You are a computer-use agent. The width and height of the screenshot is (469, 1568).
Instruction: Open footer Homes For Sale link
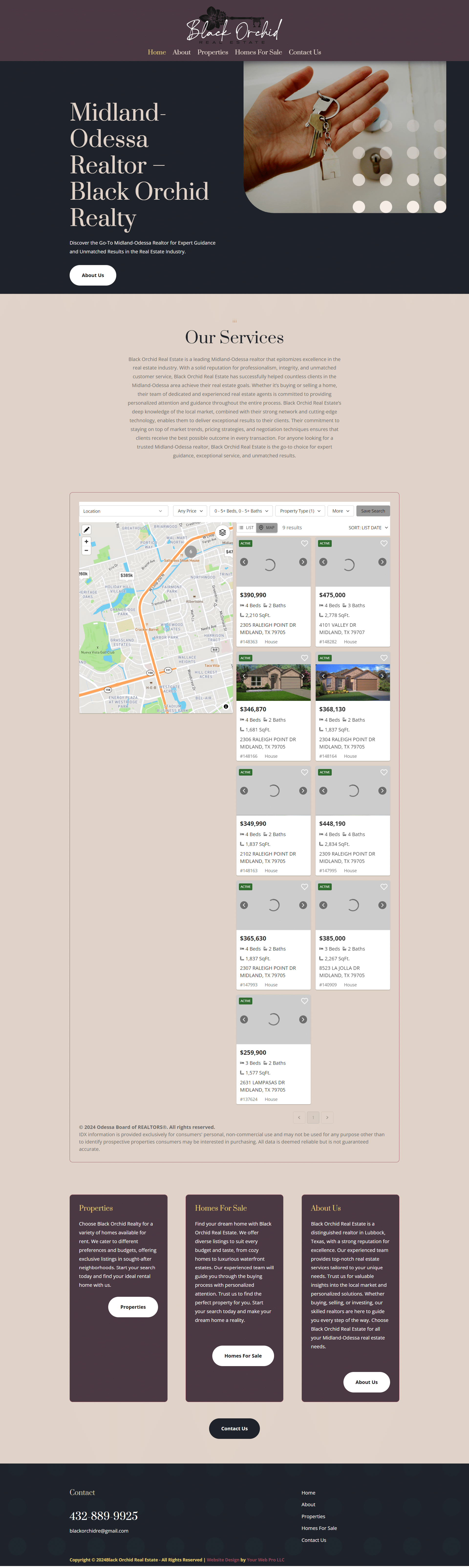(x=319, y=1528)
